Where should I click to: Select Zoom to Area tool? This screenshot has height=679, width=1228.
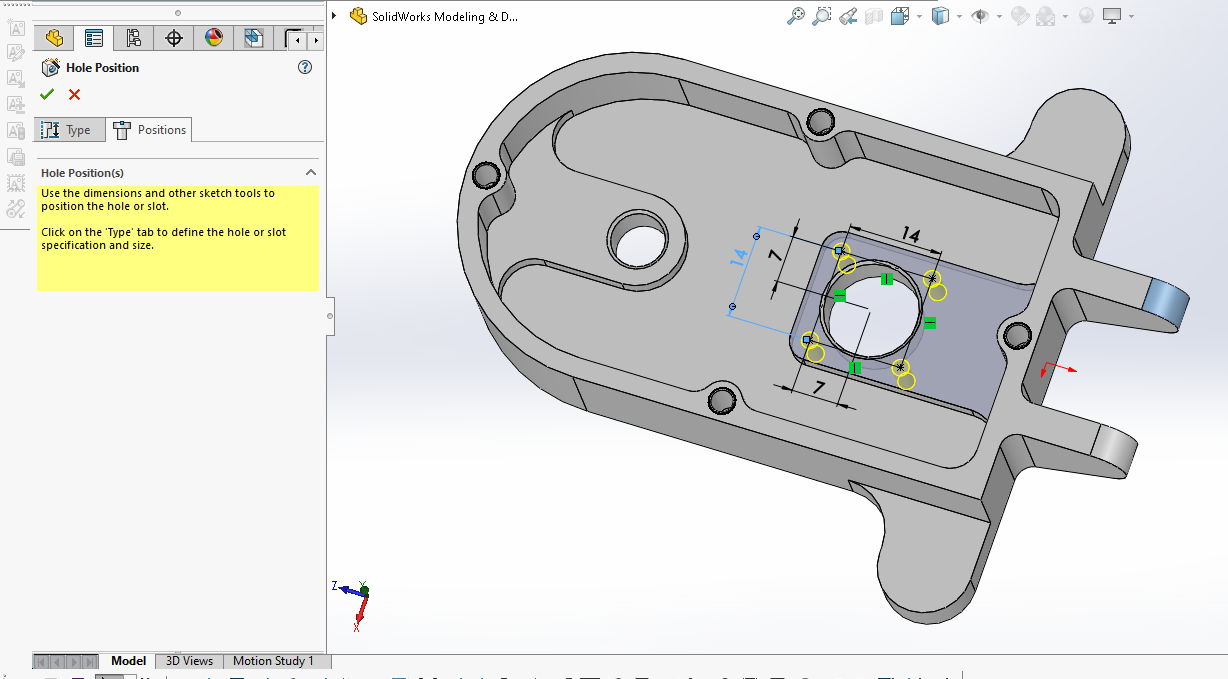pos(822,16)
